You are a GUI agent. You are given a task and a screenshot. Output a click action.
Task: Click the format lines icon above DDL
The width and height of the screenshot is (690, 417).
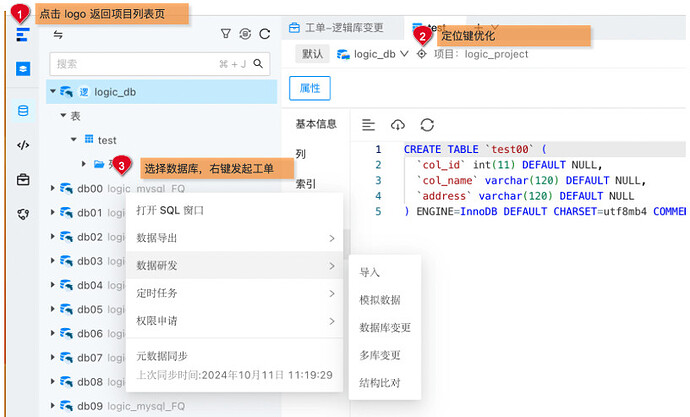(x=368, y=125)
